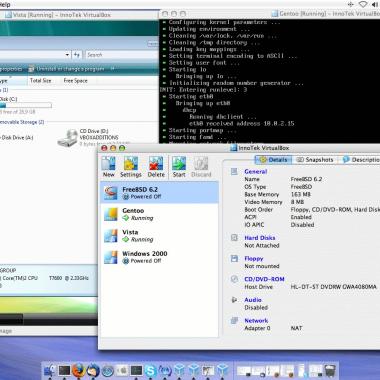
Task: Click the 'Not Attached' hard disk text
Action: [262, 245]
